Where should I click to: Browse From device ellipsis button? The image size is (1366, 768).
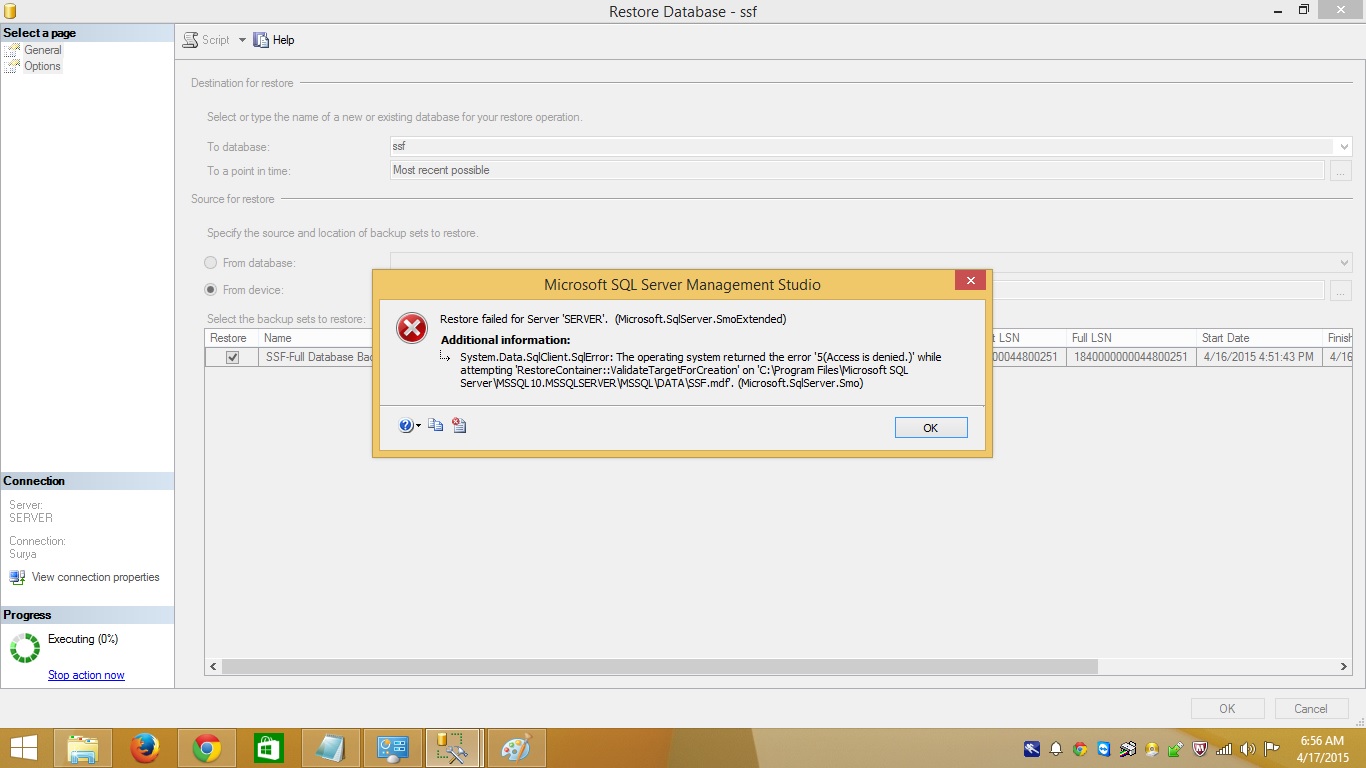click(x=1341, y=290)
